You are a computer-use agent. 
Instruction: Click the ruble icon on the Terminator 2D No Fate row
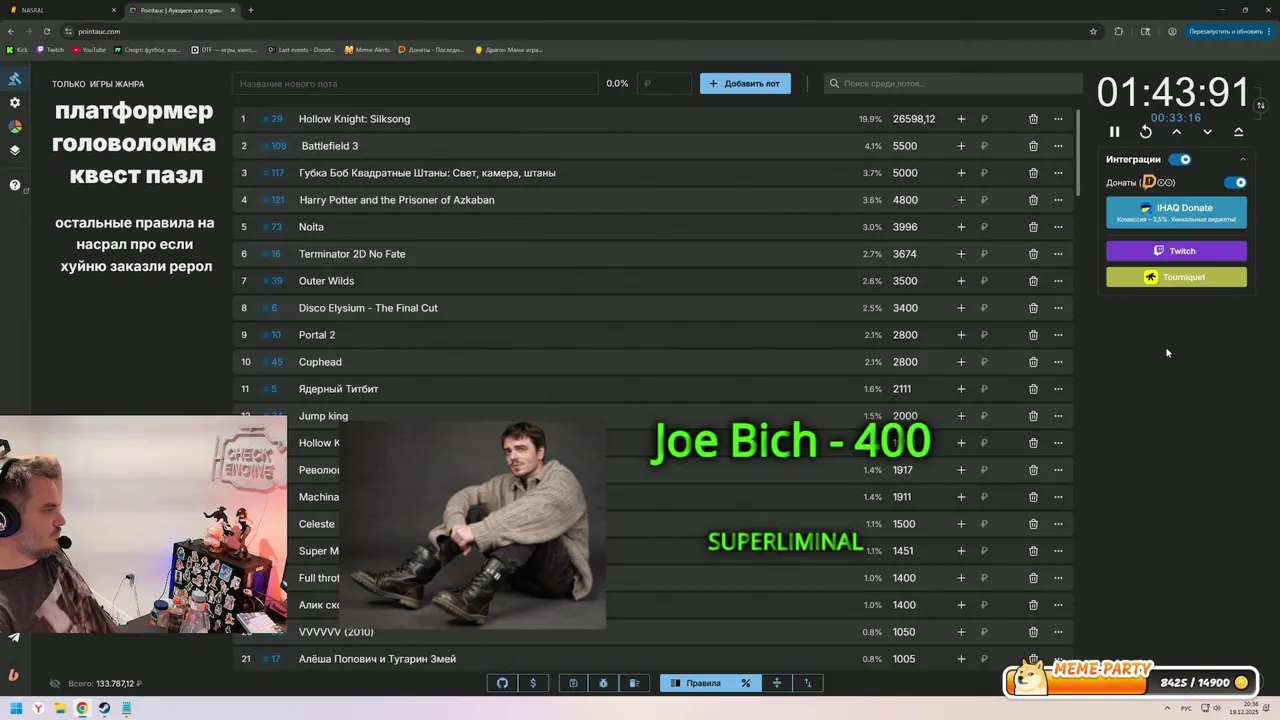(x=984, y=254)
